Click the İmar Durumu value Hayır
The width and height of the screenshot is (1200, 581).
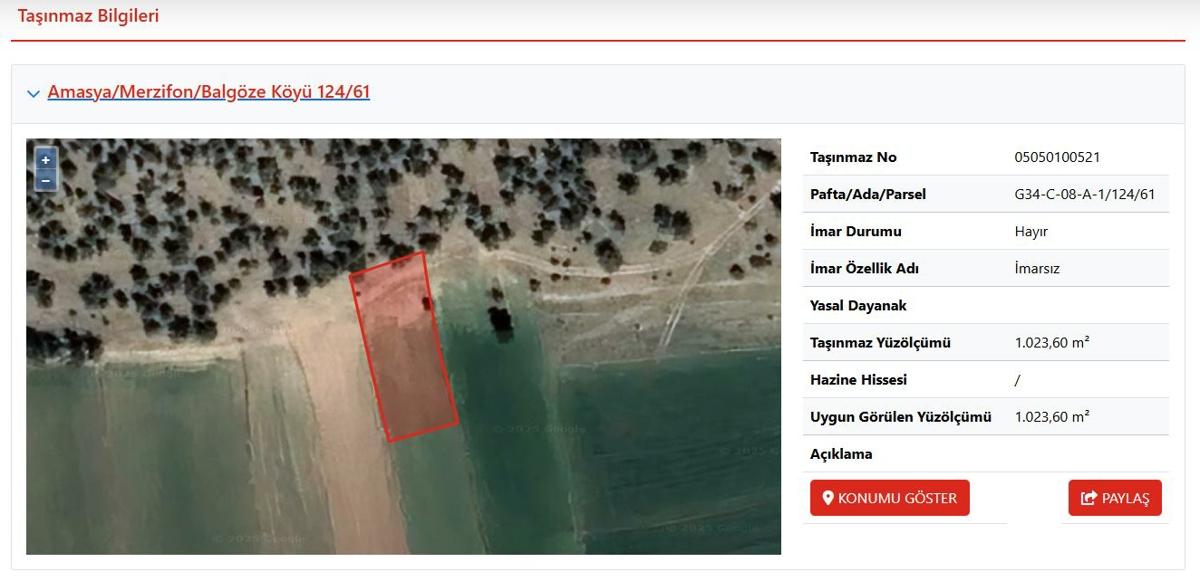pos(1031,231)
